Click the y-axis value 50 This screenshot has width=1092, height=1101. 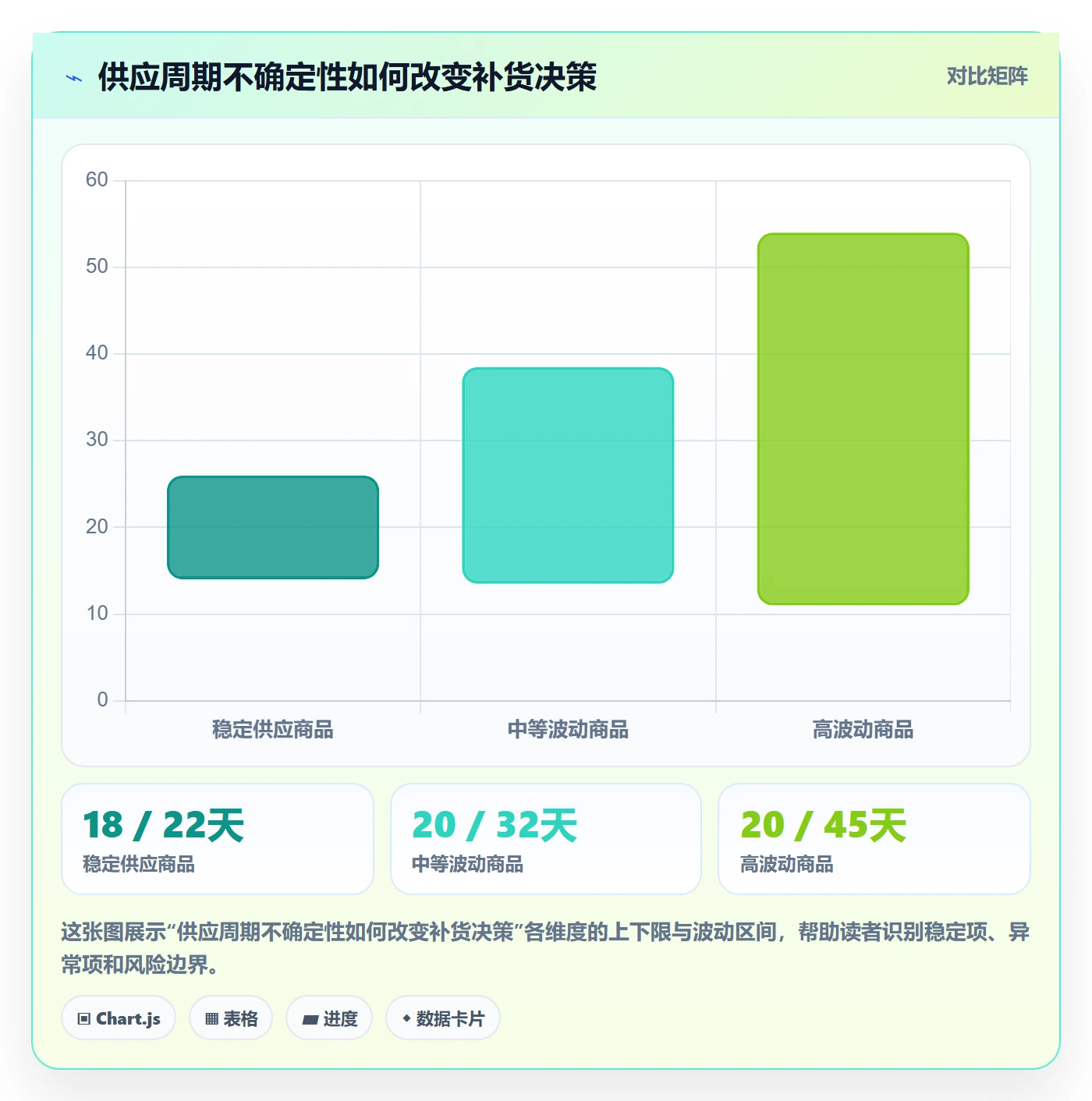(97, 267)
